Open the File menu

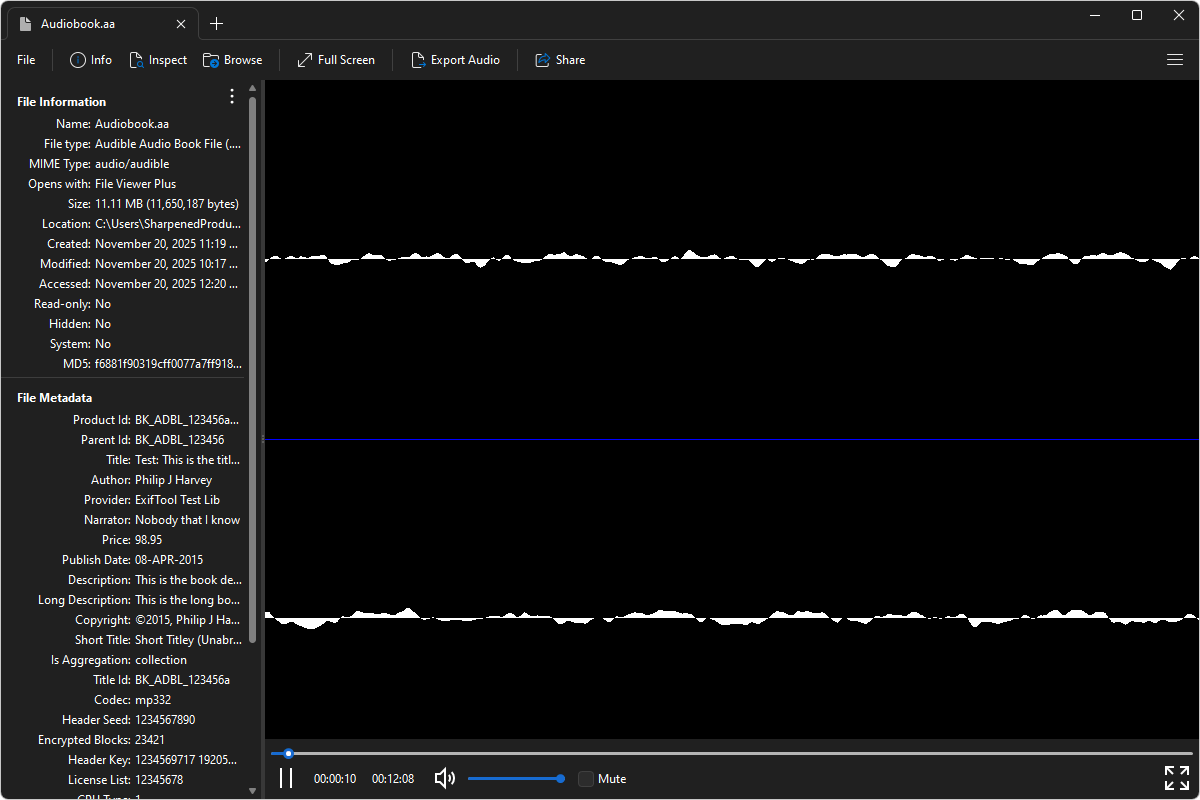25,60
